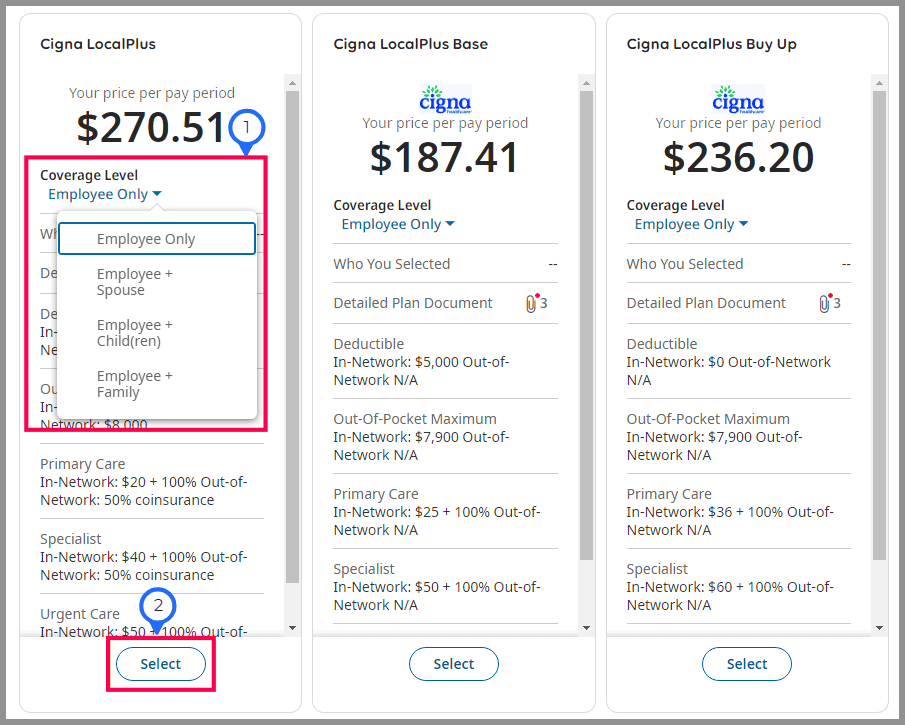Click Who You Selected row in LocalPlus Buy Up

(x=738, y=264)
